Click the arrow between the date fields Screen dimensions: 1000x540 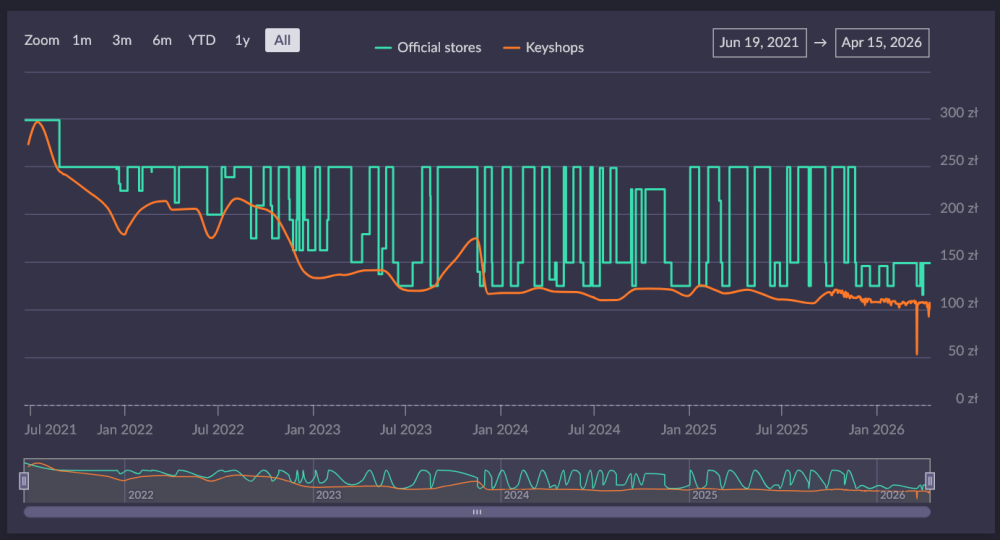click(820, 43)
